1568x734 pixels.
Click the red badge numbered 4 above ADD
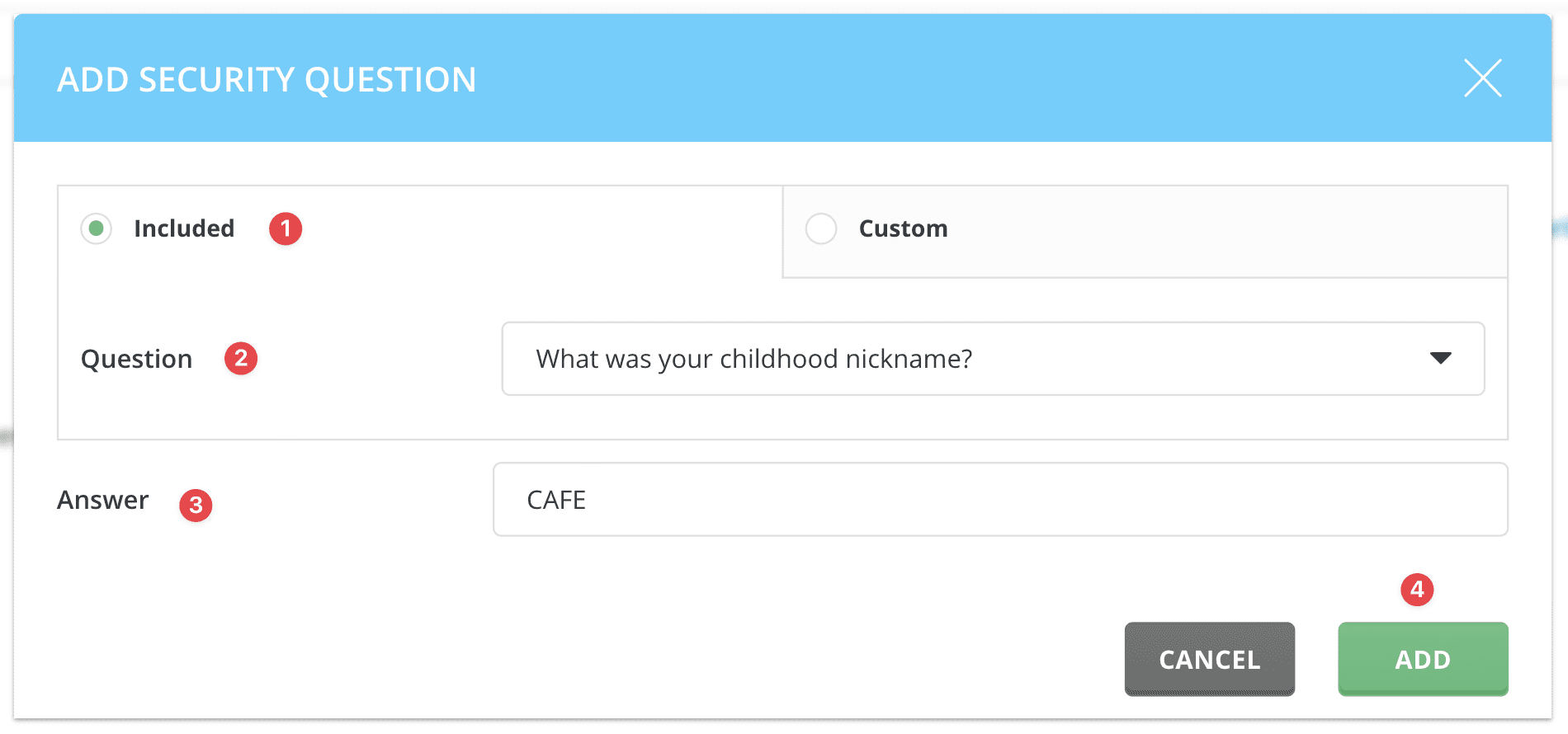tap(1416, 590)
